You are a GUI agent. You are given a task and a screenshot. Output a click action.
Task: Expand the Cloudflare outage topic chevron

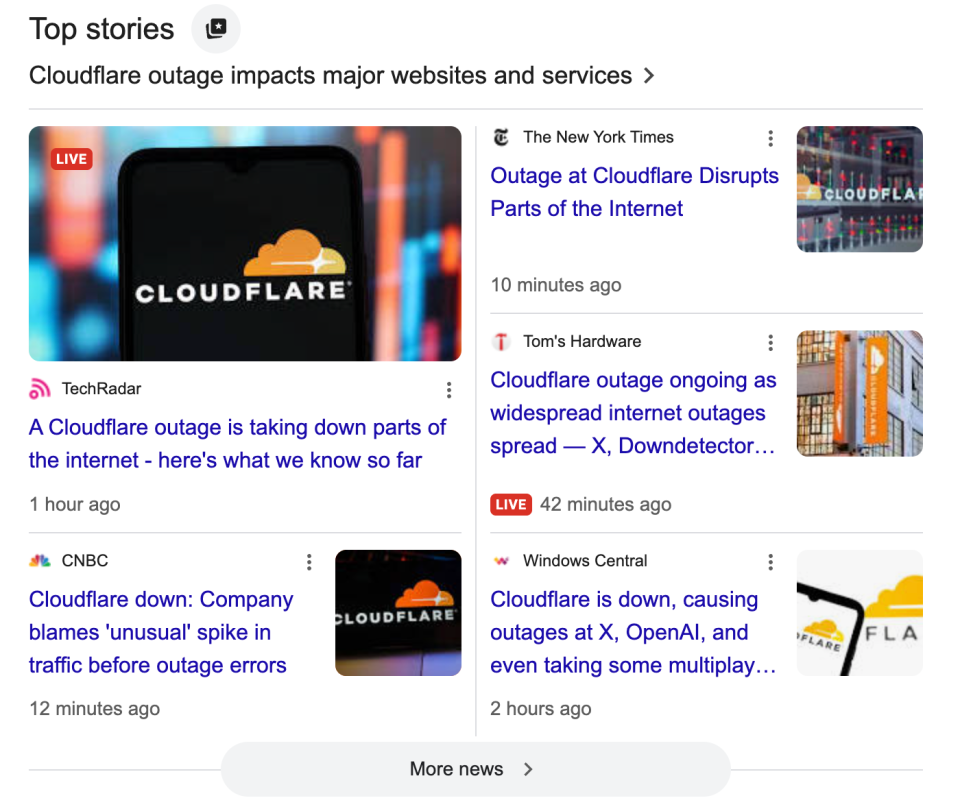pyautogui.click(x=649, y=76)
